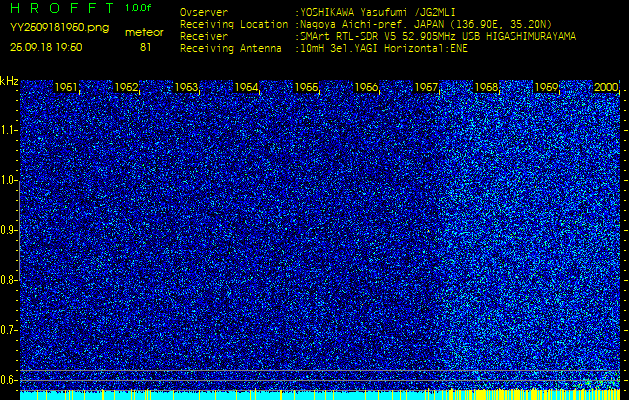Click the 1952 time marker

tap(126, 87)
